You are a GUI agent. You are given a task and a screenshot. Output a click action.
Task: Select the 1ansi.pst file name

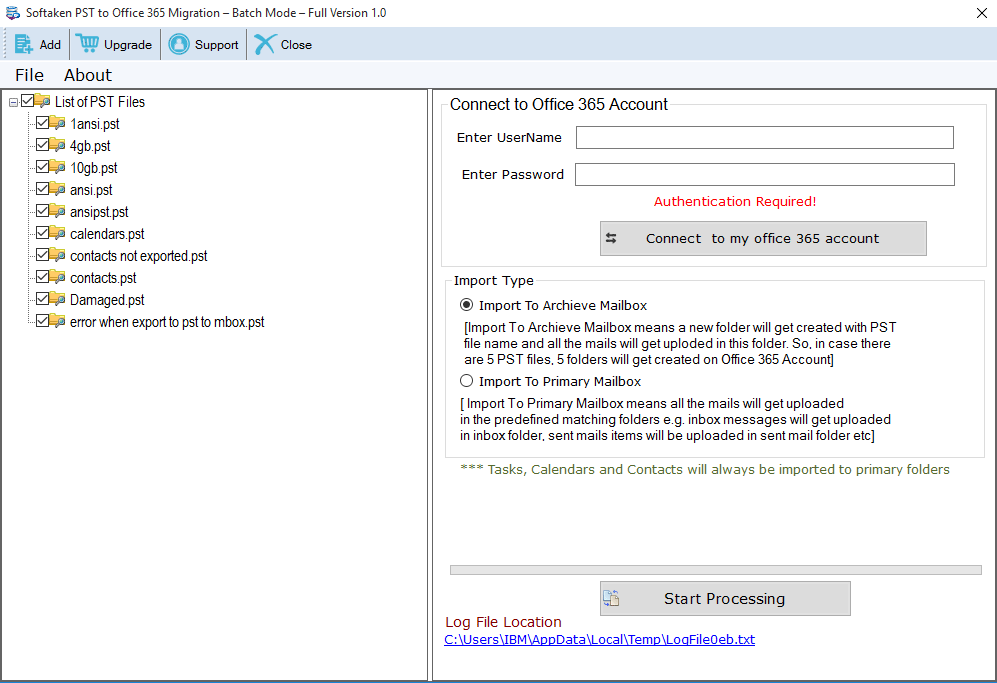point(95,124)
